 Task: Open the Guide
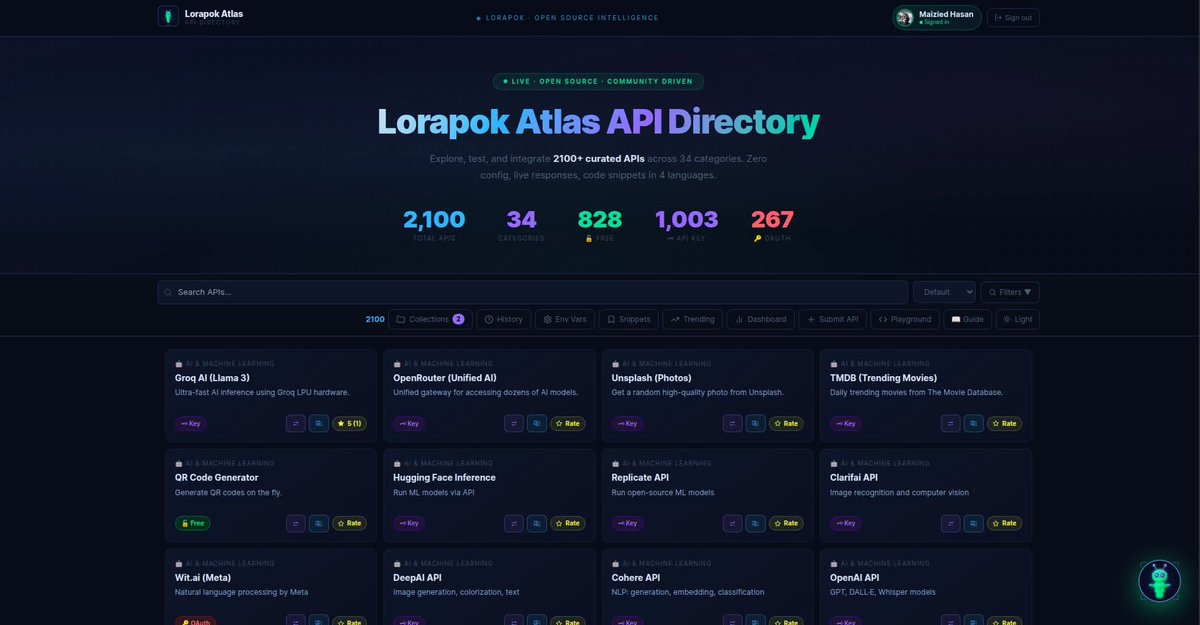(x=967, y=319)
